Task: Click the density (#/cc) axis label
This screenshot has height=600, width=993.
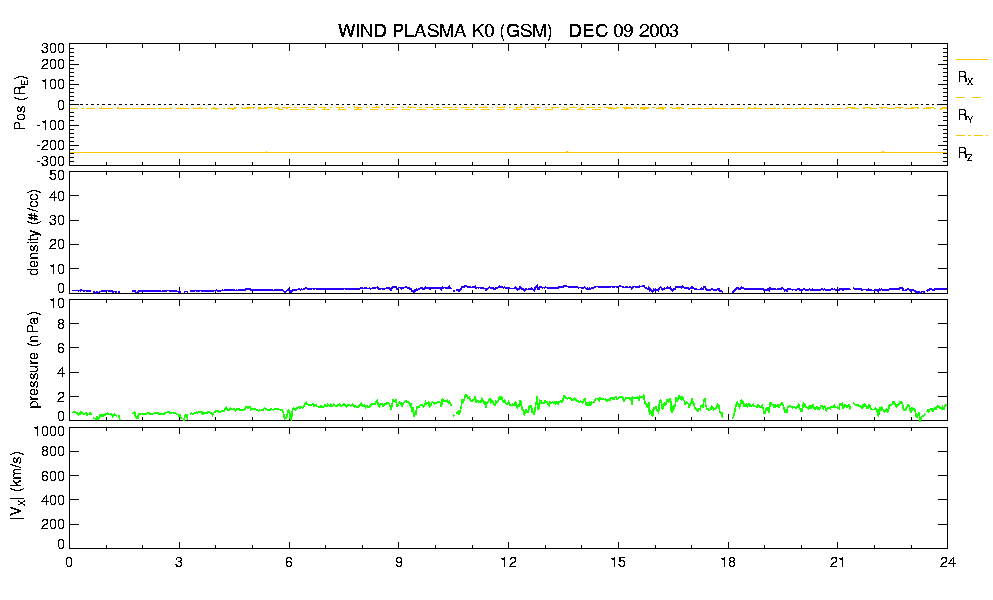Action: coord(34,232)
